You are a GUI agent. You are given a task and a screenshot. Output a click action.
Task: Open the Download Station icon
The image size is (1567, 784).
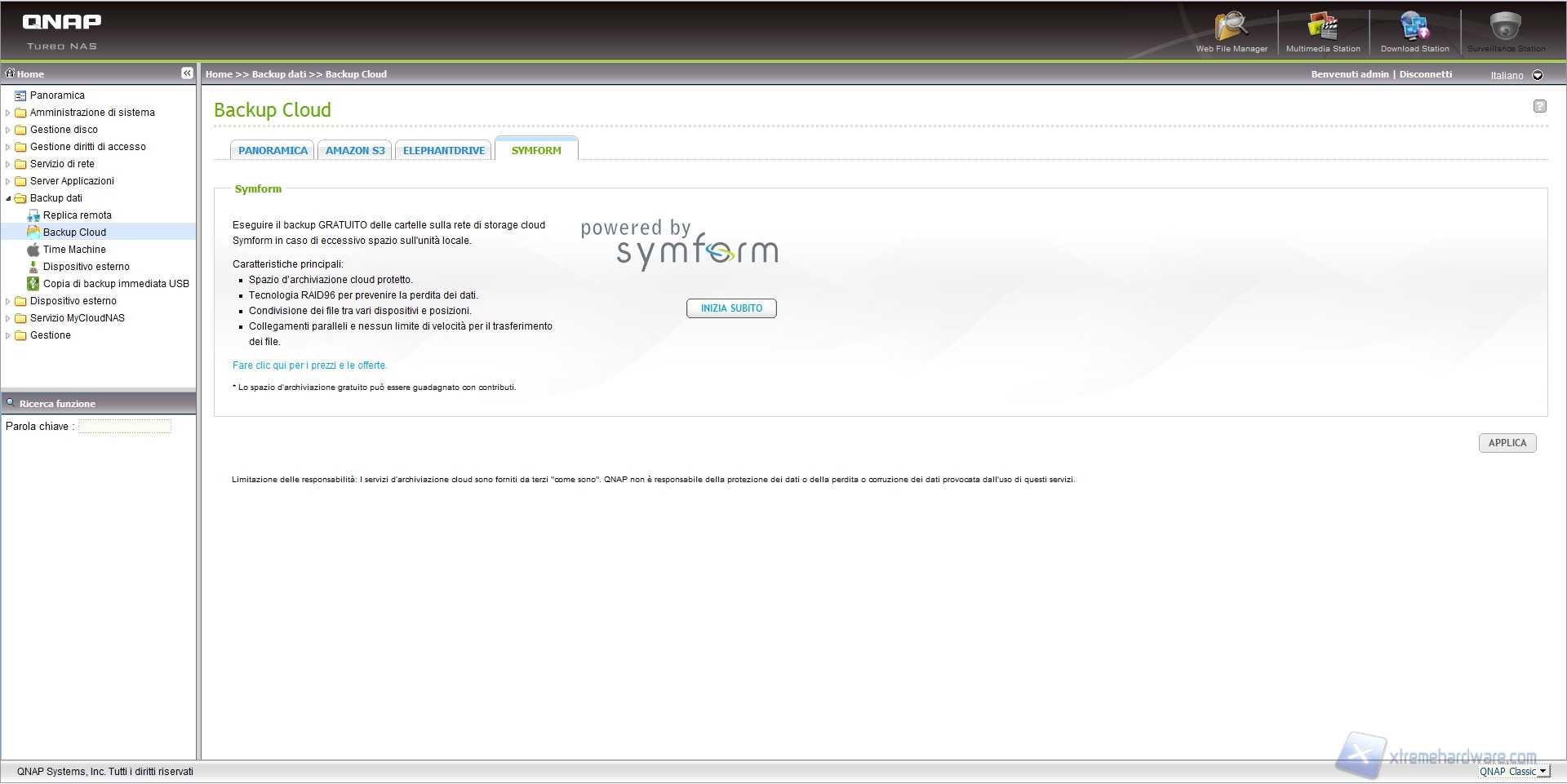point(1414,28)
